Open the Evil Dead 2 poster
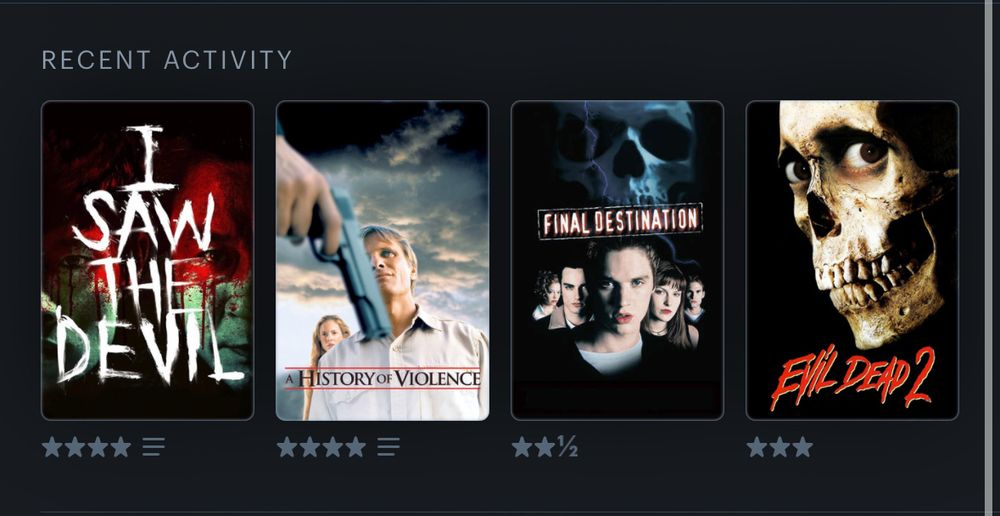 point(852,260)
